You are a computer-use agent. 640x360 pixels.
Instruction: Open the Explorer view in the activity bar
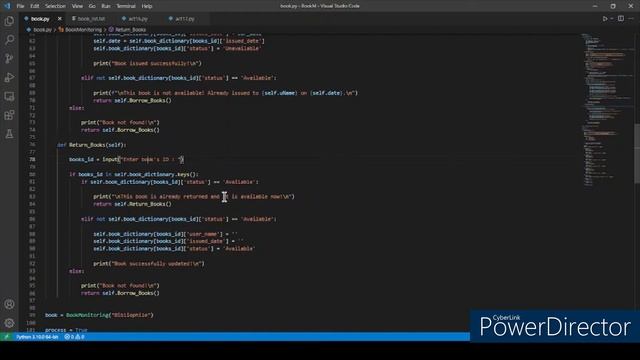[x=9, y=21]
